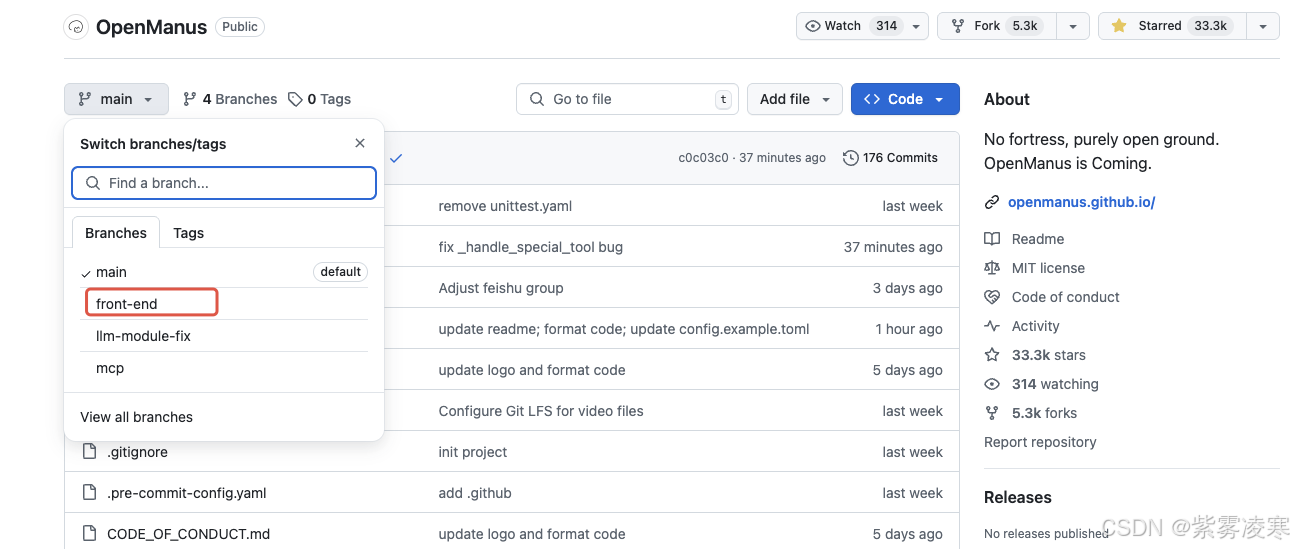The height and width of the screenshot is (549, 1294).
Task: Click the commit status checkmark icon
Action: [x=396, y=158]
